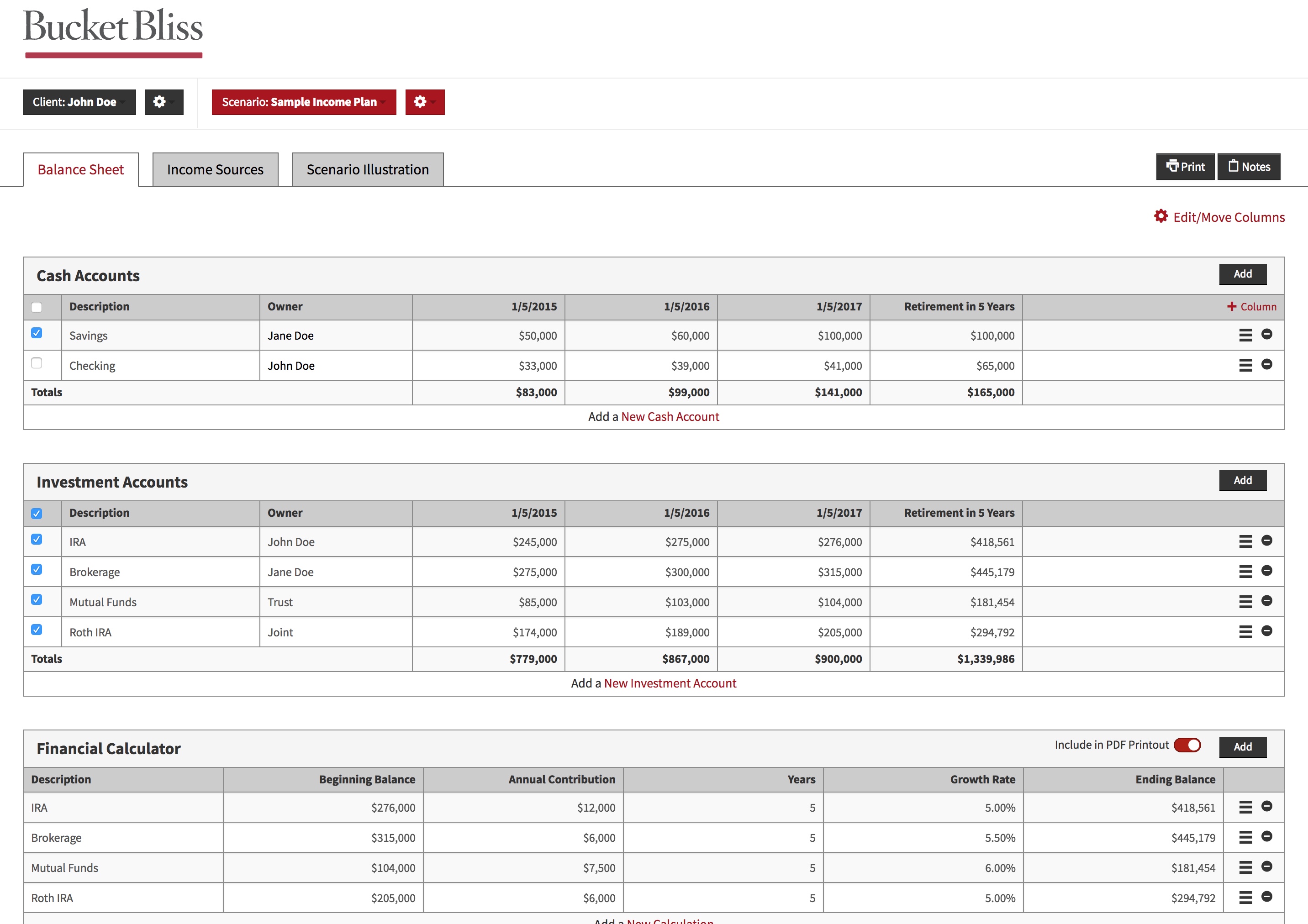This screenshot has height=924, width=1308.
Task: Toggle the Investment Accounts select-all checkbox
Action: coord(37,513)
